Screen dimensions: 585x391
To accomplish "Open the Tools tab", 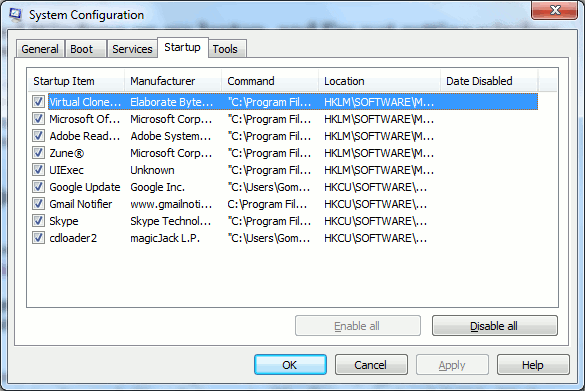I will point(227,49).
